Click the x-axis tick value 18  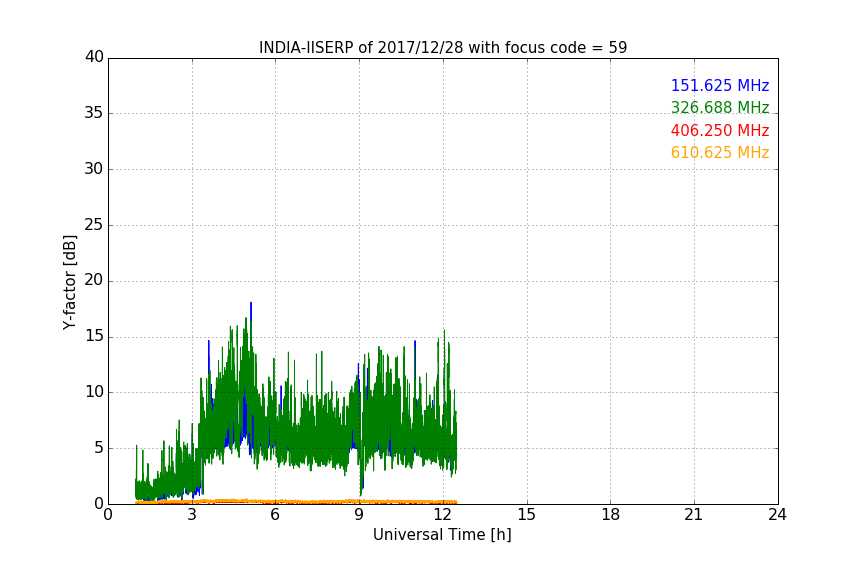click(611, 515)
